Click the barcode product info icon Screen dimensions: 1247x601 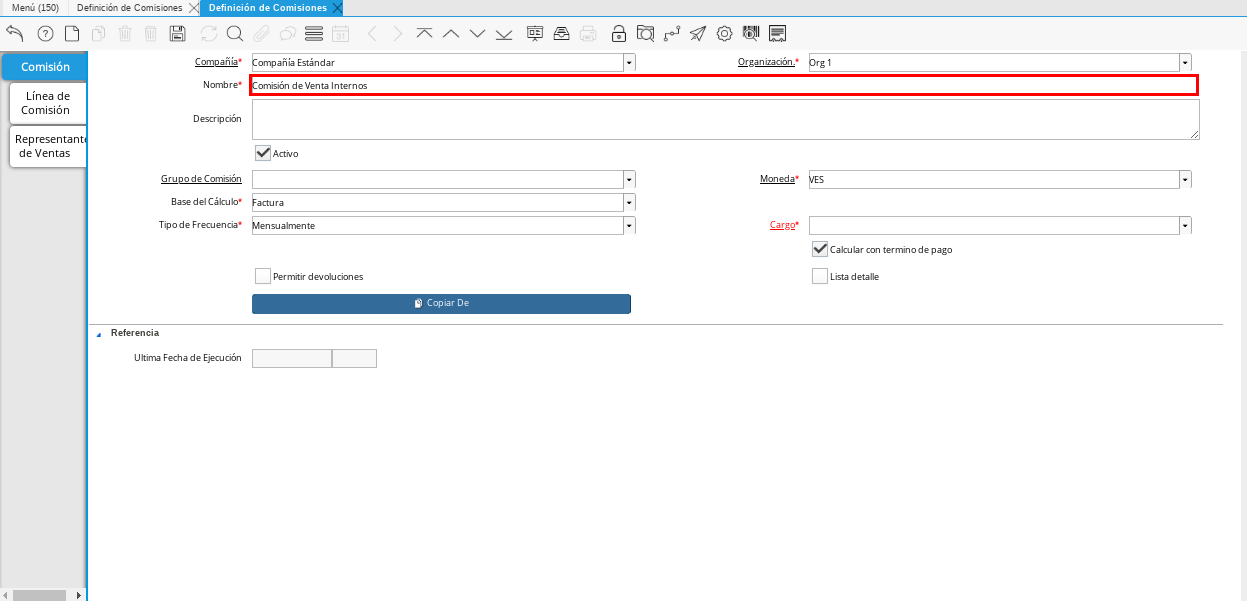pyautogui.click(x=751, y=33)
